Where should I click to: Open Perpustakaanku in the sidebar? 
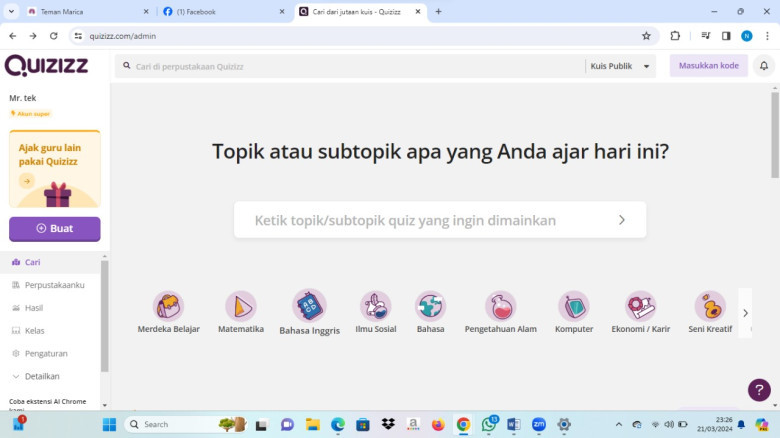coord(50,285)
